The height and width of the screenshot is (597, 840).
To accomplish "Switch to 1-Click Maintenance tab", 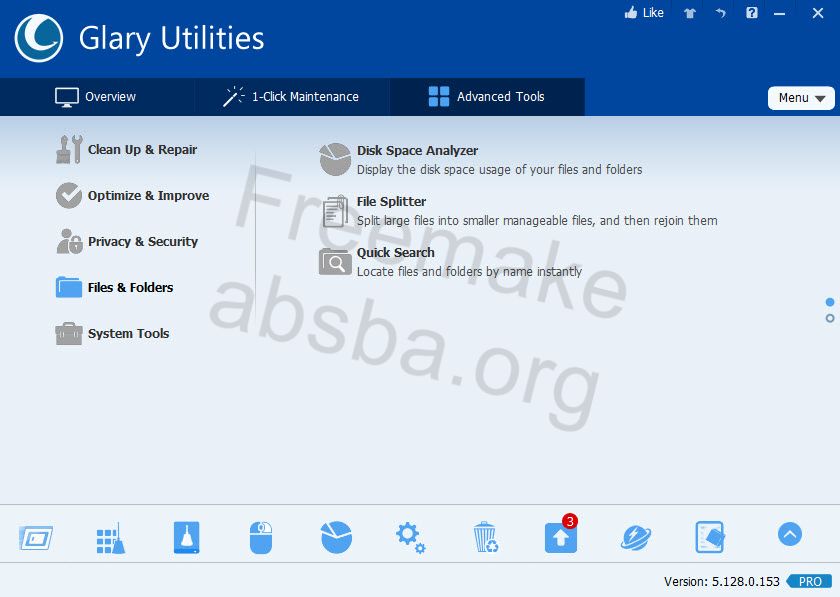I will coord(292,97).
